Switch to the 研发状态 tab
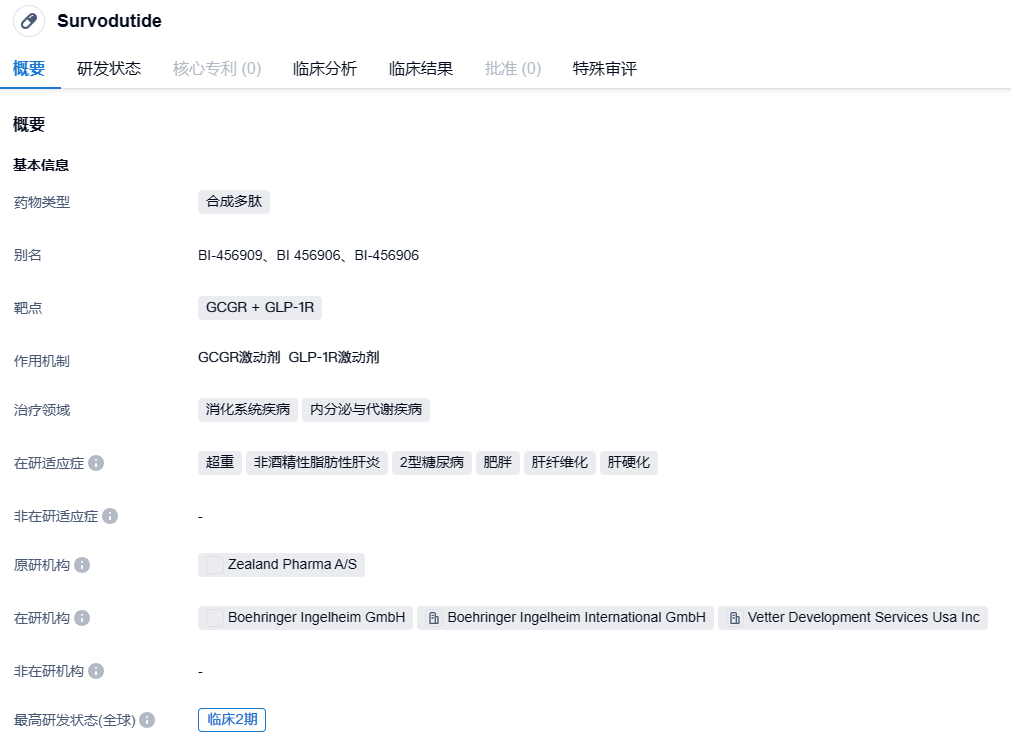 tap(109, 69)
